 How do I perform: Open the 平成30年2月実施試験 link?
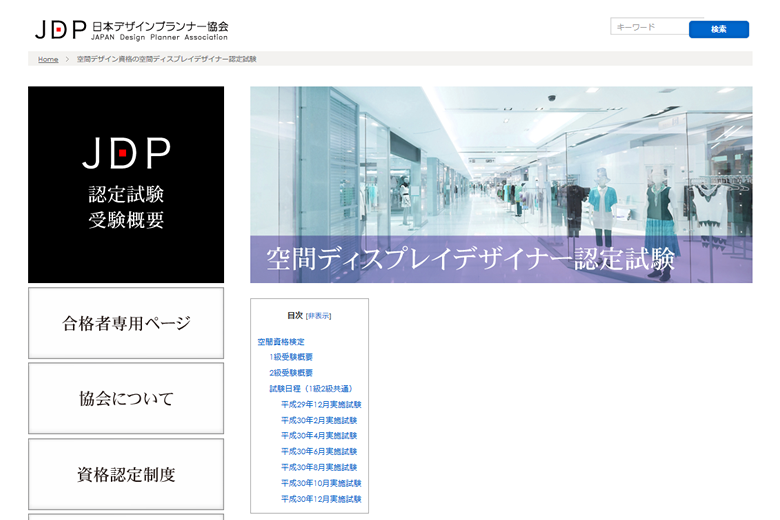pos(319,420)
